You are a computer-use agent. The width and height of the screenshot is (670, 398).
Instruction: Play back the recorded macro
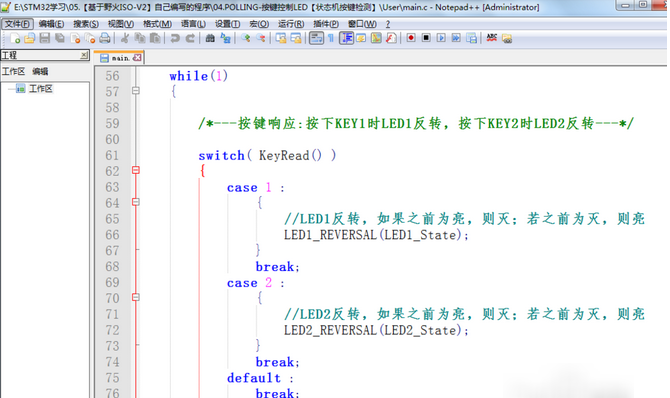click(441, 38)
